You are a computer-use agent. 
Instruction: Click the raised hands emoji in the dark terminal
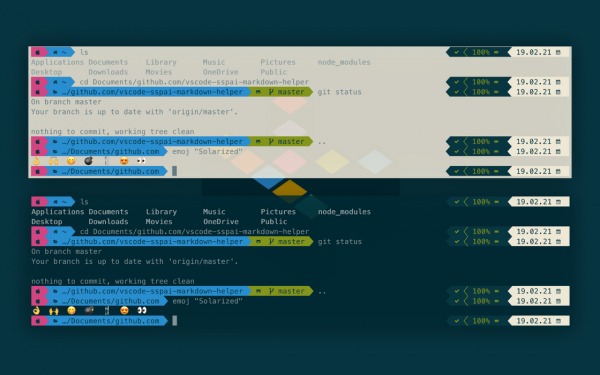pyautogui.click(x=54, y=311)
